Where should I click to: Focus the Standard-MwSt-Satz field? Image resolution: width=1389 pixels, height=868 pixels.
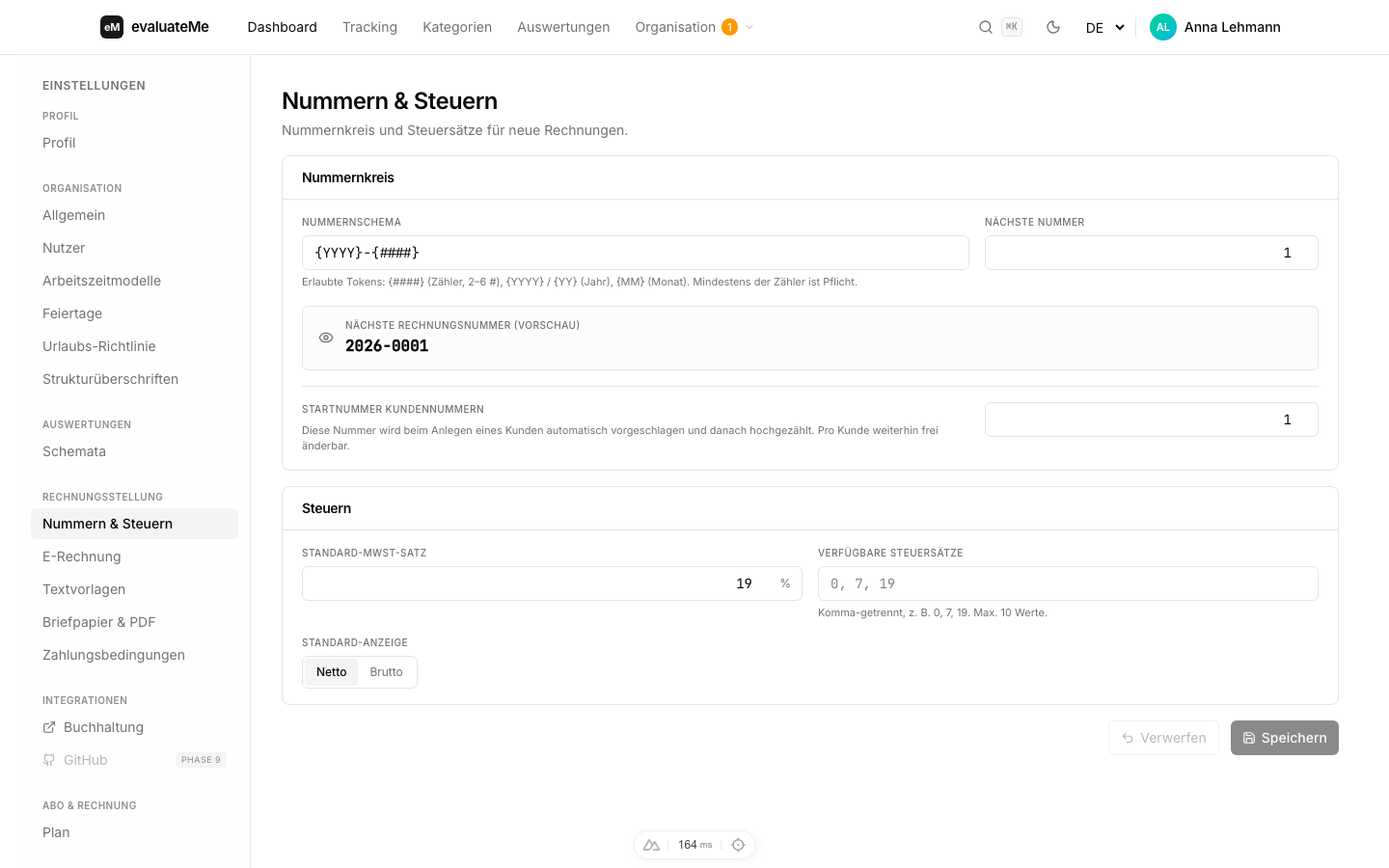pos(552,583)
